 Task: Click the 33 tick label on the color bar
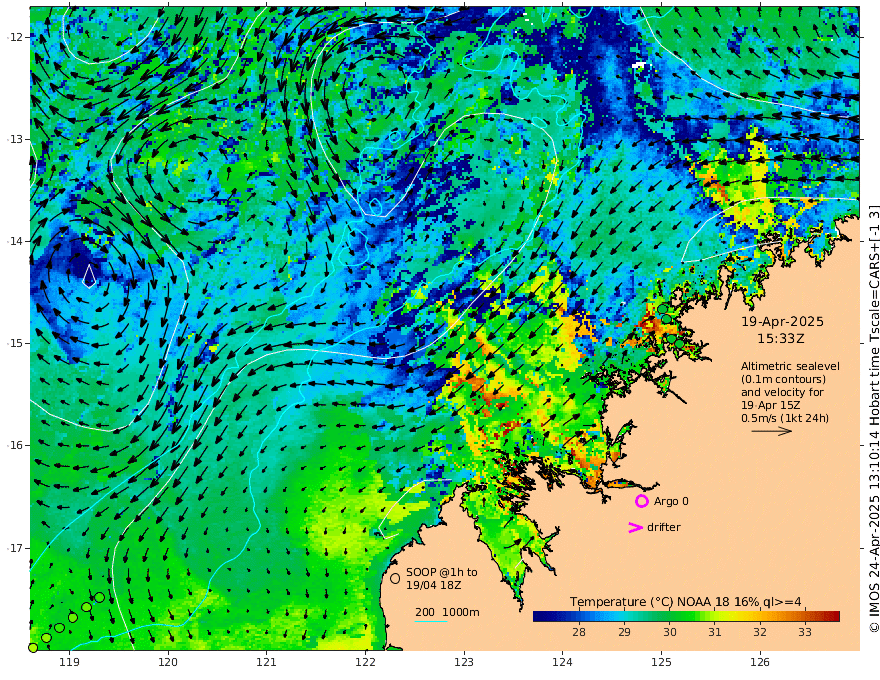pyautogui.click(x=805, y=632)
